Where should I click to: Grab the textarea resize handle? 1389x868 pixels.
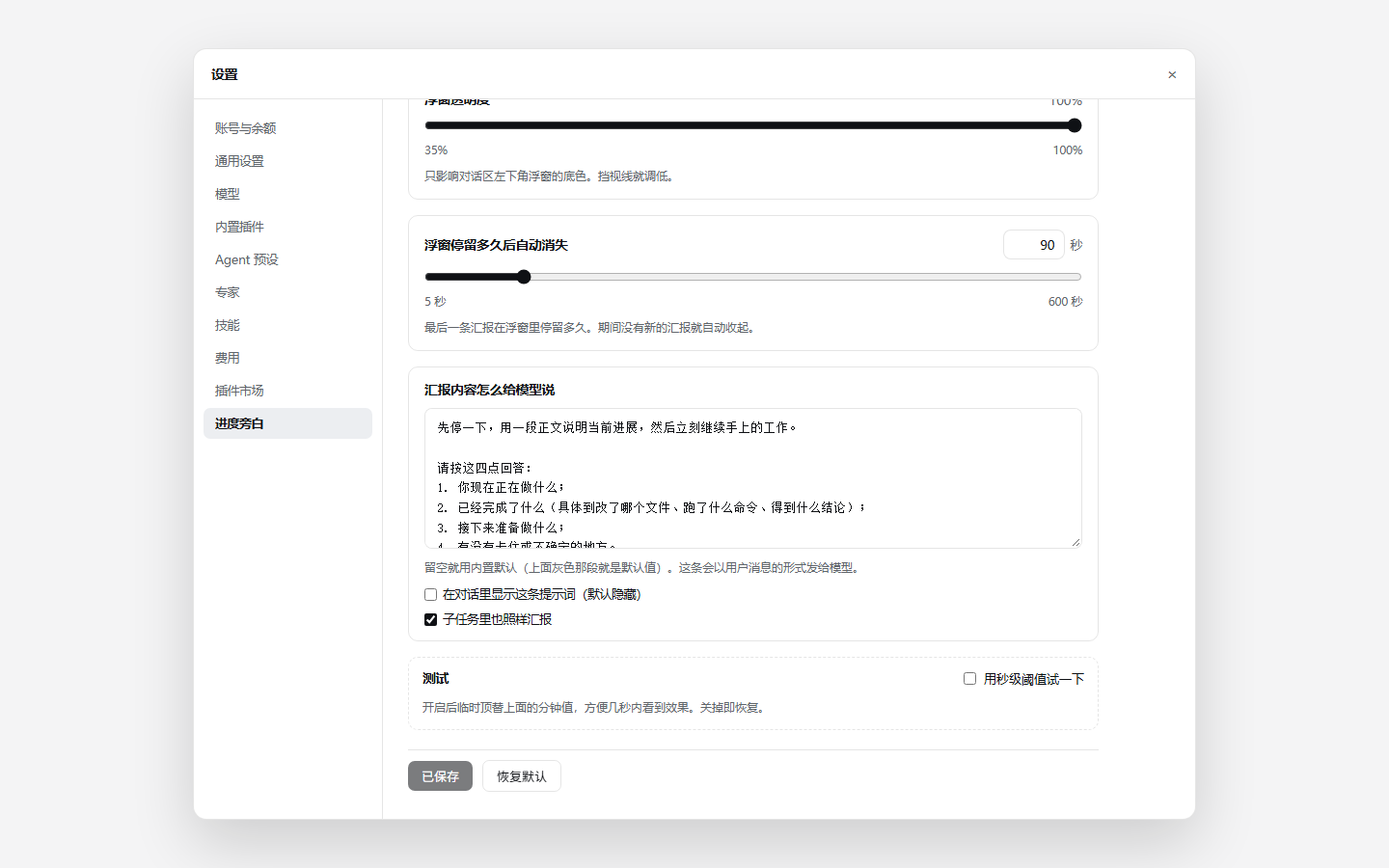coord(1076,542)
